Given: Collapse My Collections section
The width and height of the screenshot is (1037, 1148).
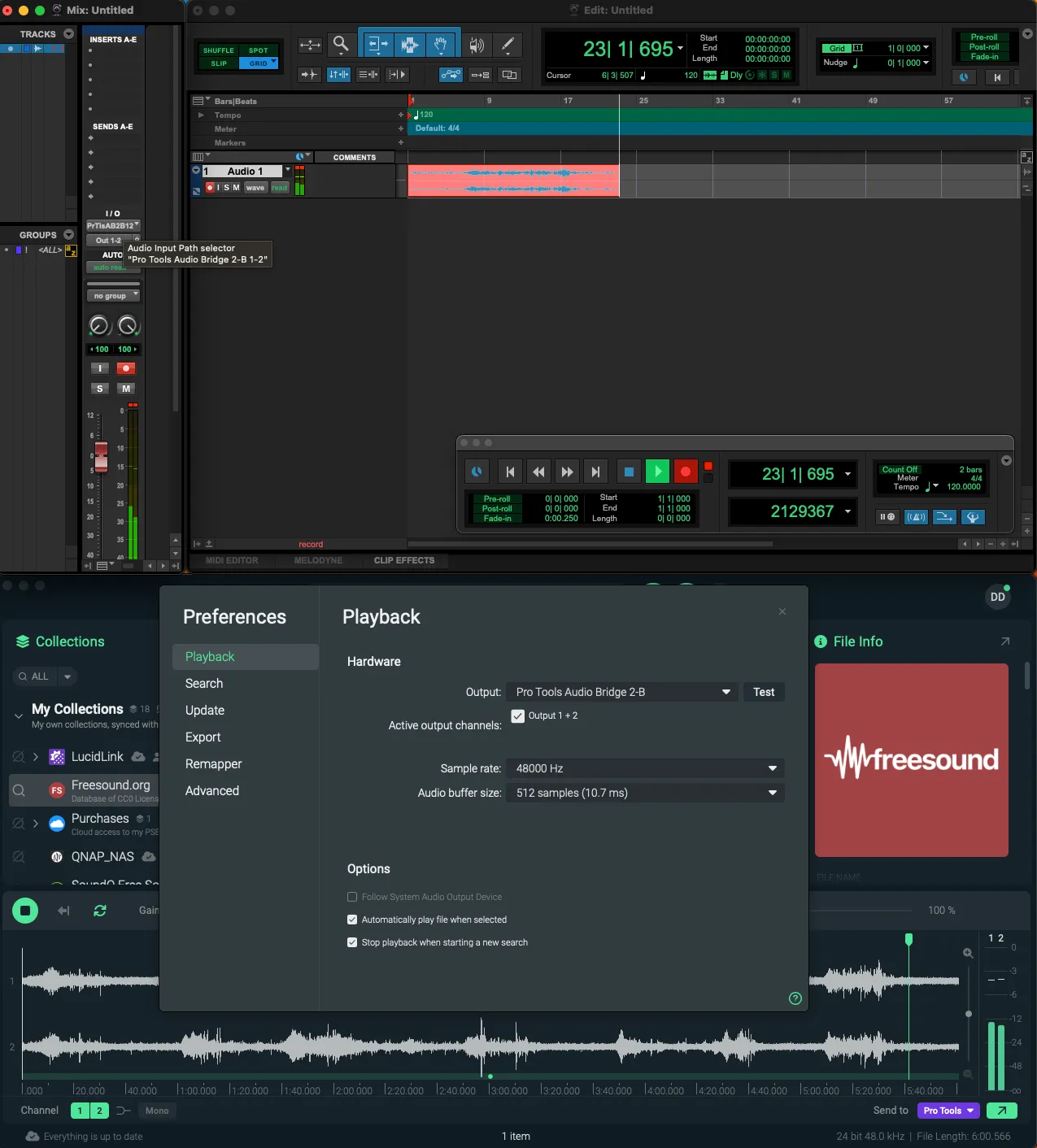Looking at the screenshot, I should coord(18,715).
